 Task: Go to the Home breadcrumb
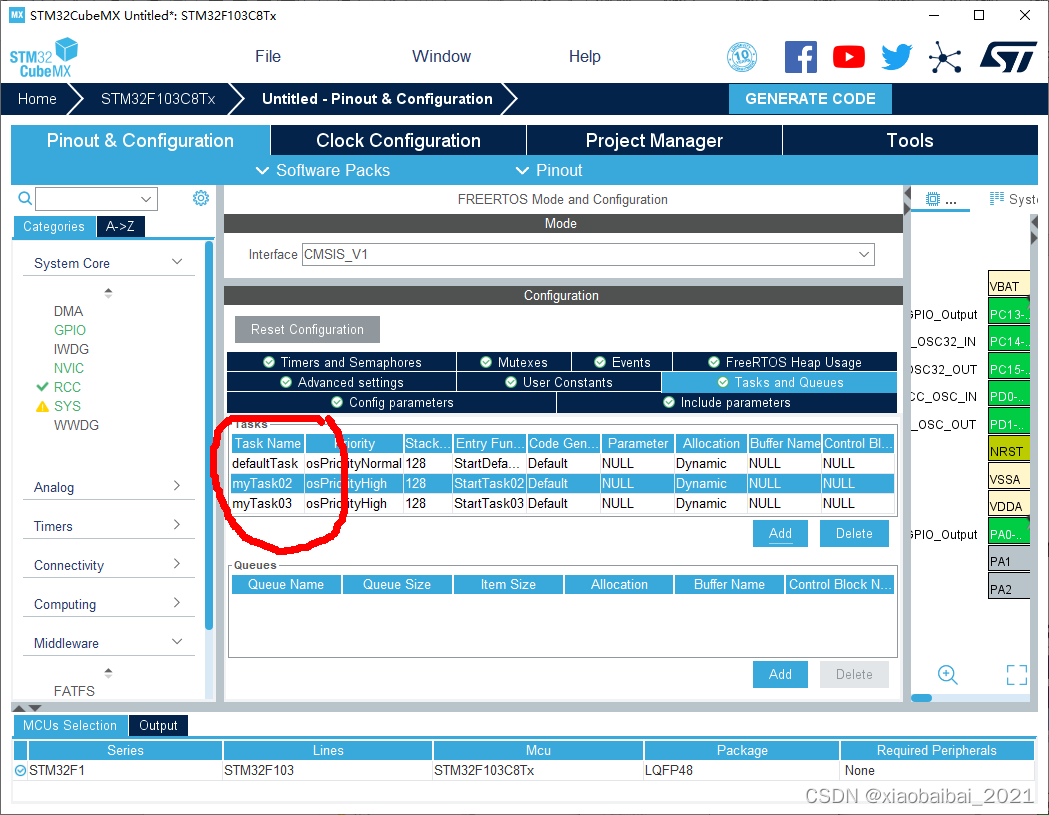click(x=37, y=99)
